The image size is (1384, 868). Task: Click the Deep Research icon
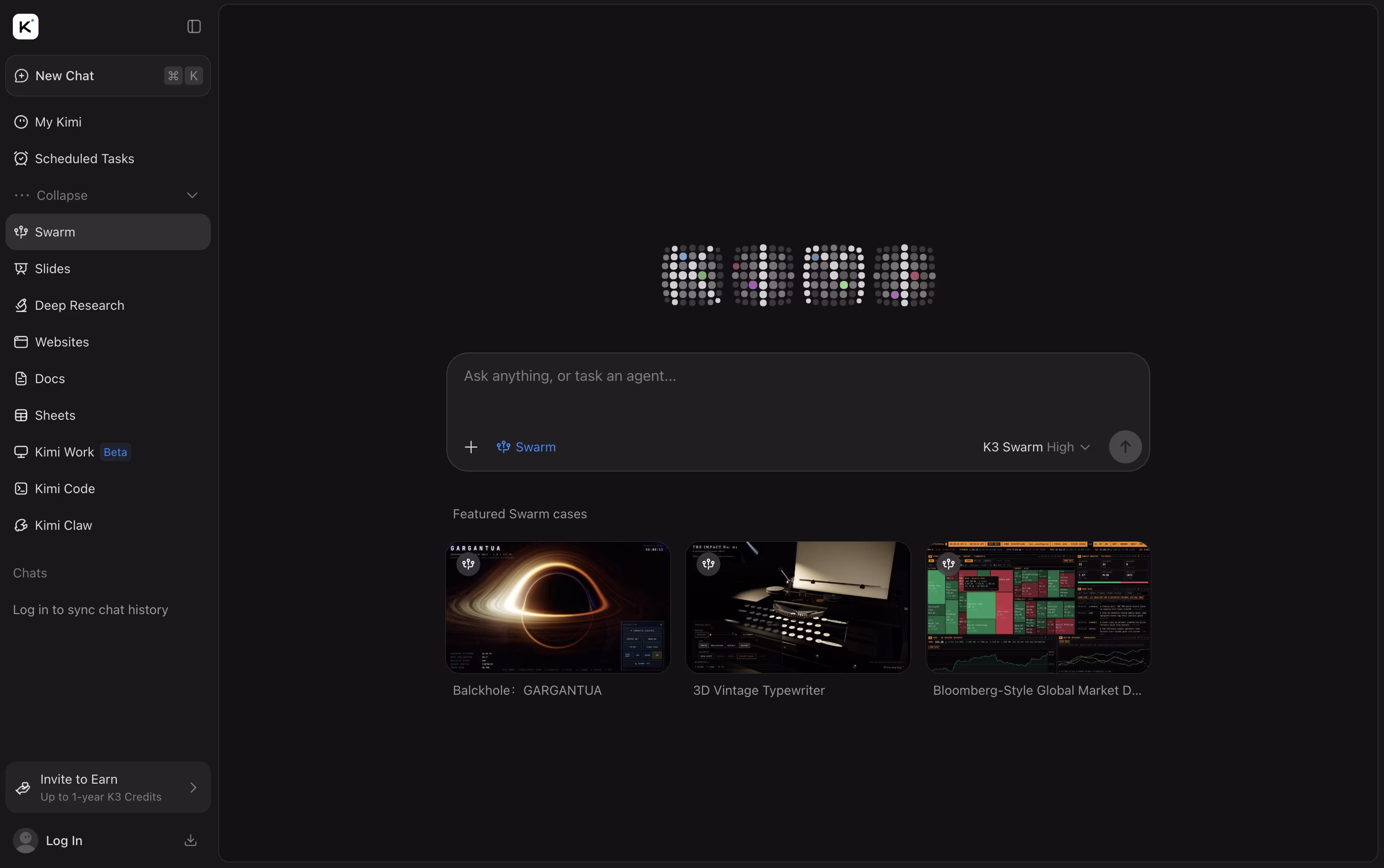(x=21, y=305)
